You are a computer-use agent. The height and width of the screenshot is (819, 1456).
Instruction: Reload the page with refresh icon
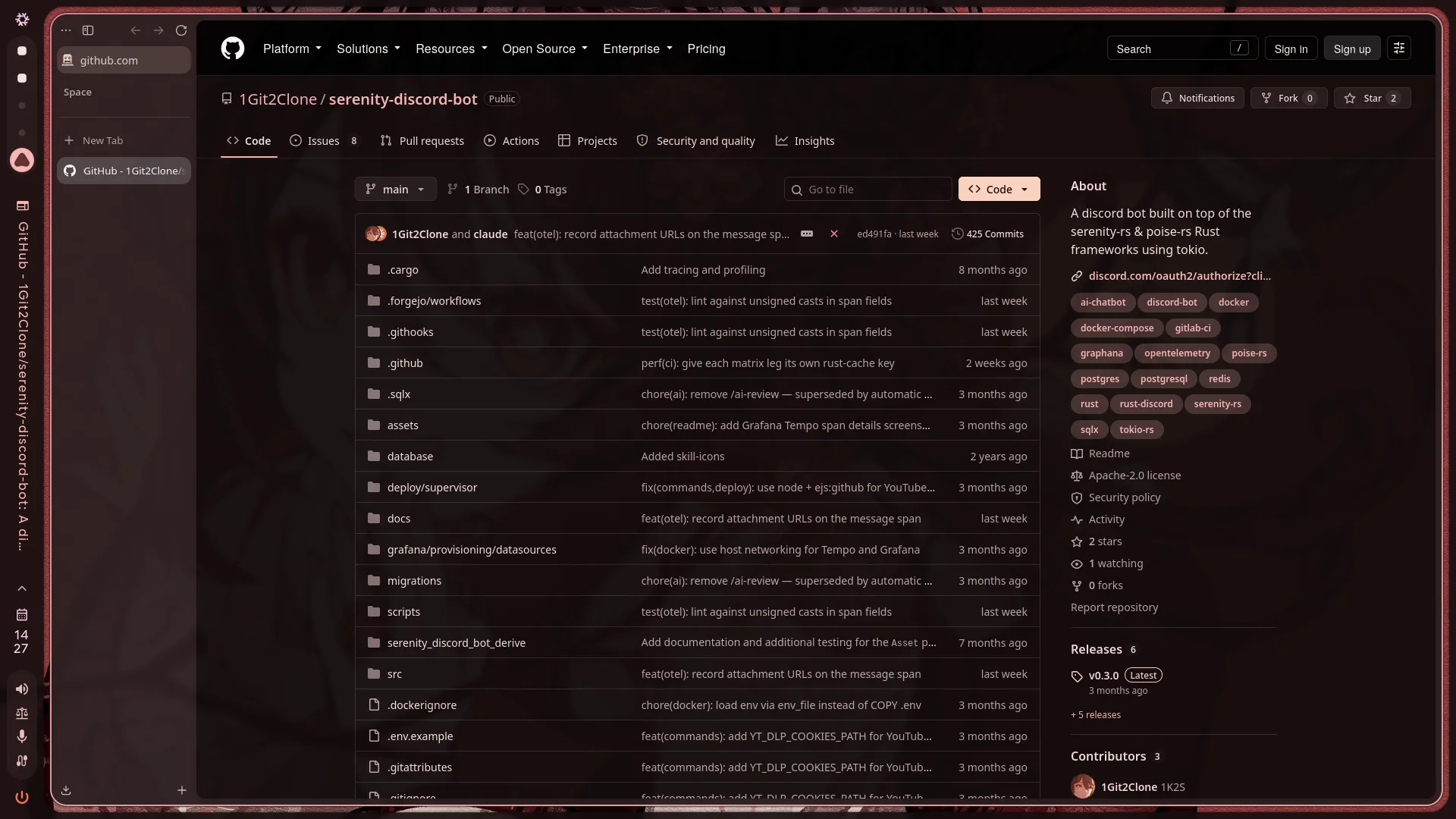[x=181, y=30]
